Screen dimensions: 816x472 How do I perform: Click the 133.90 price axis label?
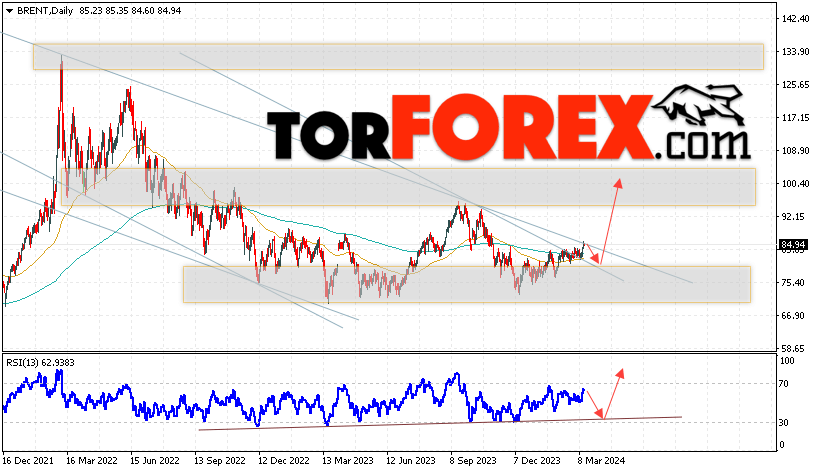[x=796, y=52]
